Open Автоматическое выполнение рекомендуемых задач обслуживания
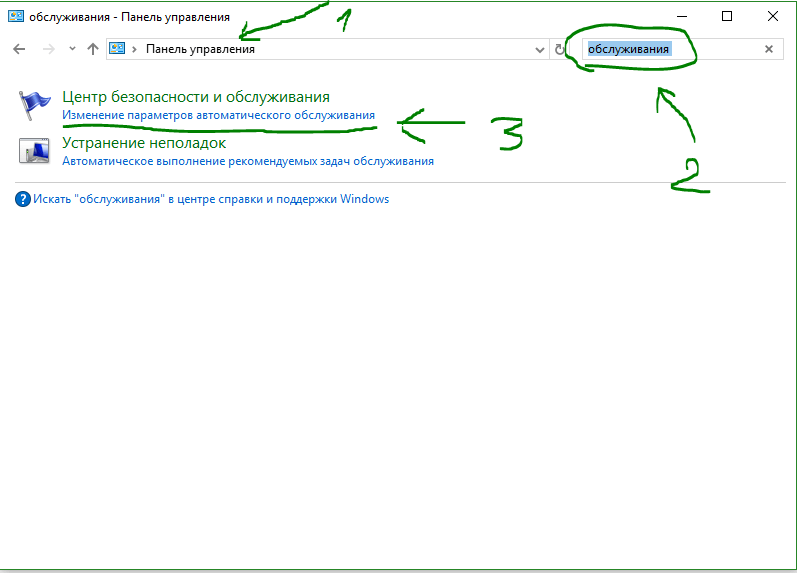This screenshot has height=573, width=797. (248, 161)
